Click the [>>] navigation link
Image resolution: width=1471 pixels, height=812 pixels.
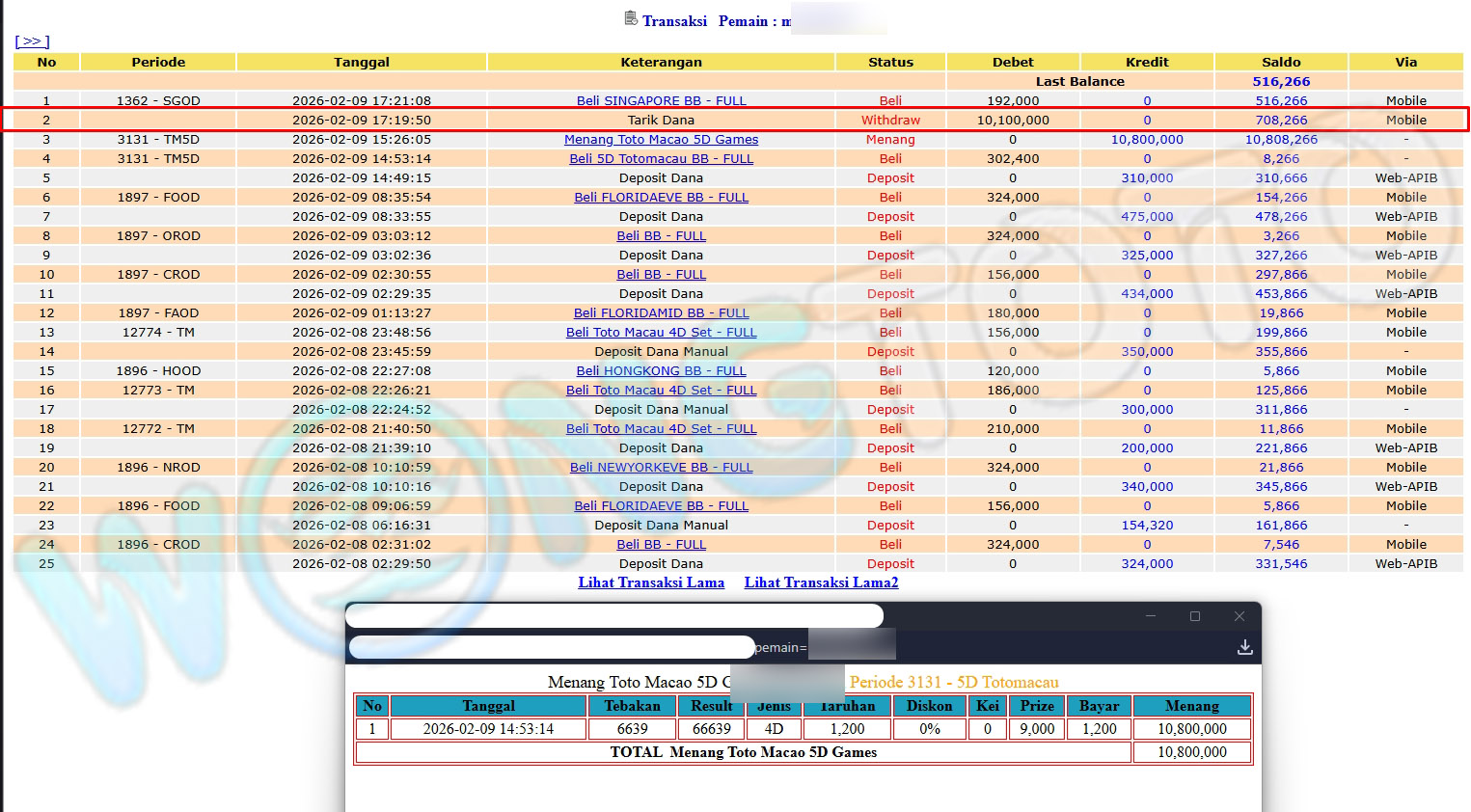(32, 41)
